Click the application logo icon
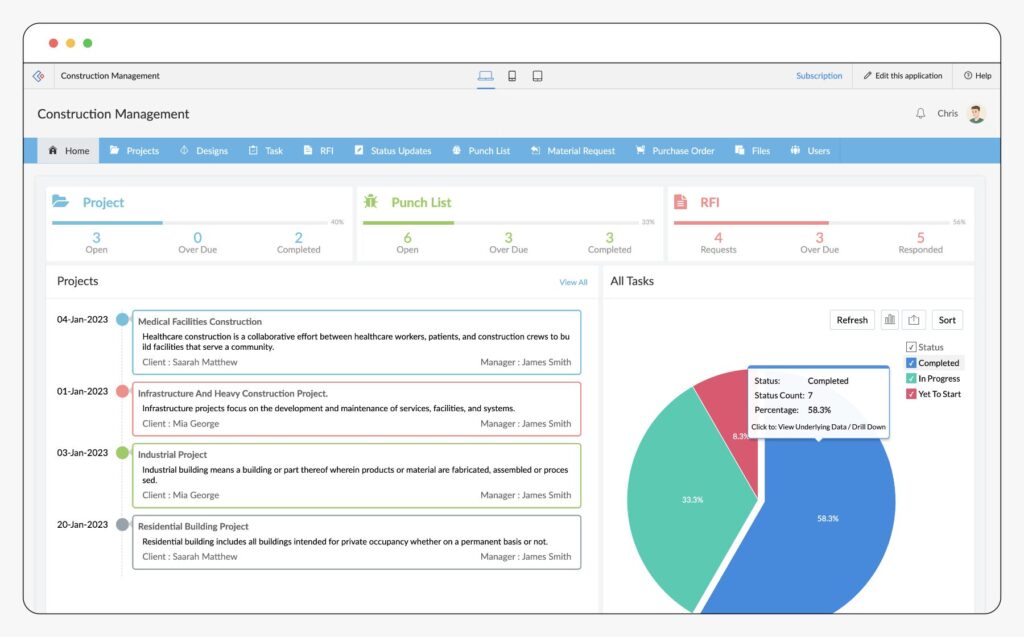1024x637 pixels. coord(39,76)
